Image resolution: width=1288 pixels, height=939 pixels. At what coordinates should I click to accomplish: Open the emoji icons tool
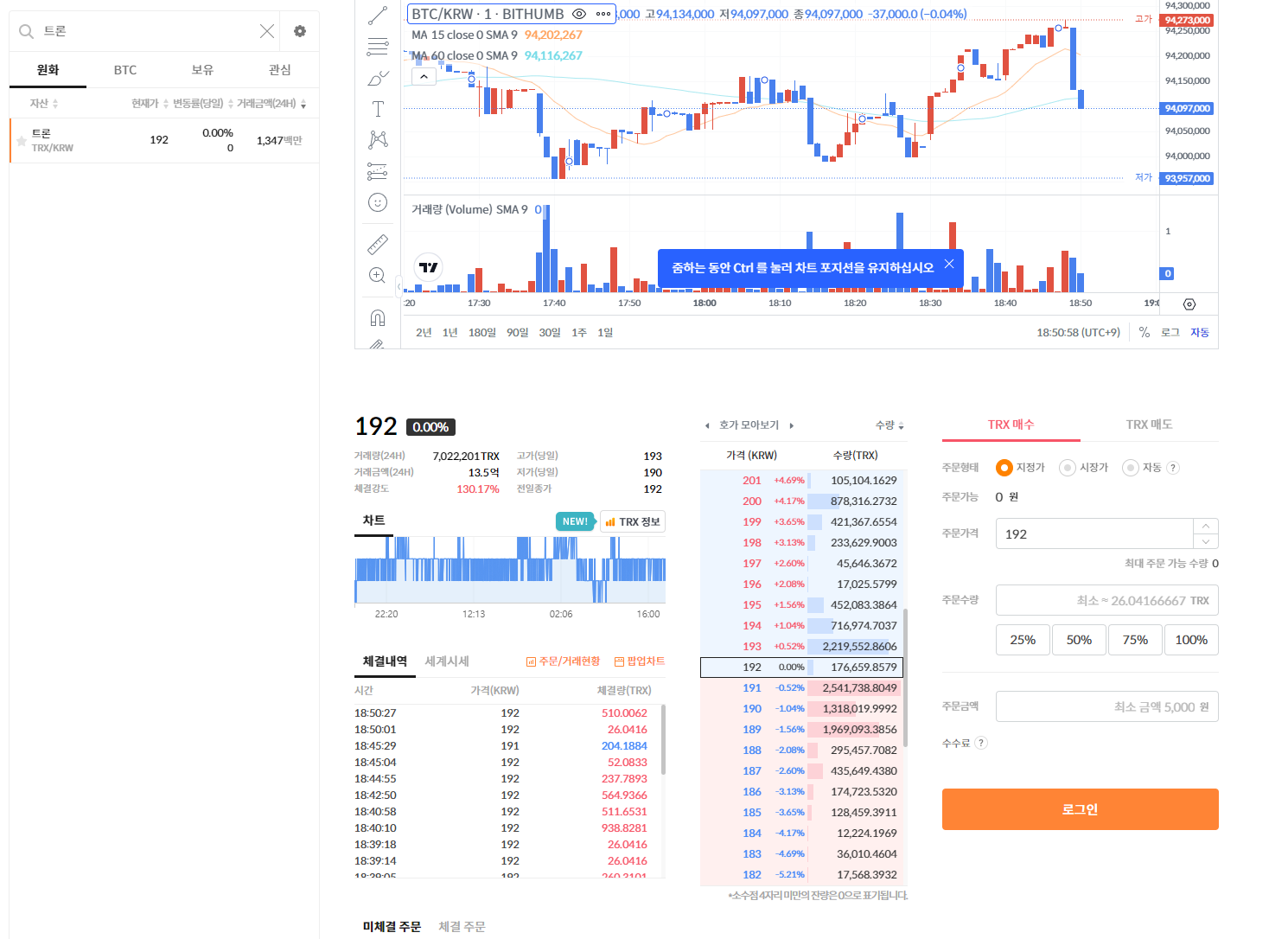[x=378, y=202]
